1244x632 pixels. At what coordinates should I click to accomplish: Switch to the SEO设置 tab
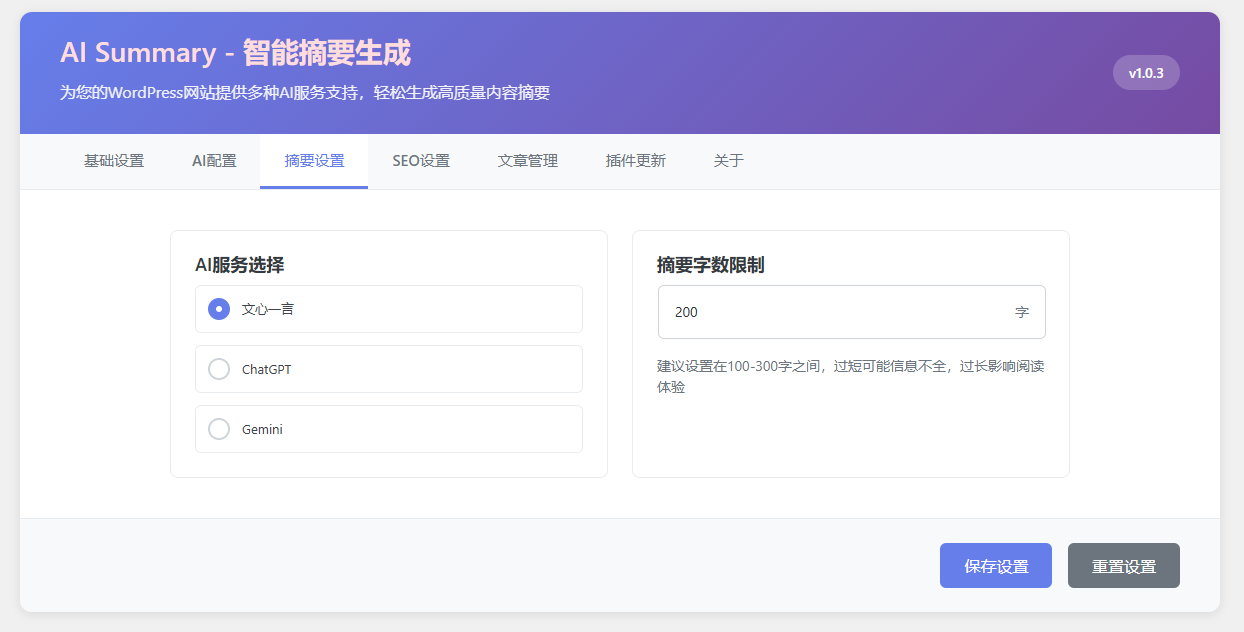pyautogui.click(x=420, y=160)
